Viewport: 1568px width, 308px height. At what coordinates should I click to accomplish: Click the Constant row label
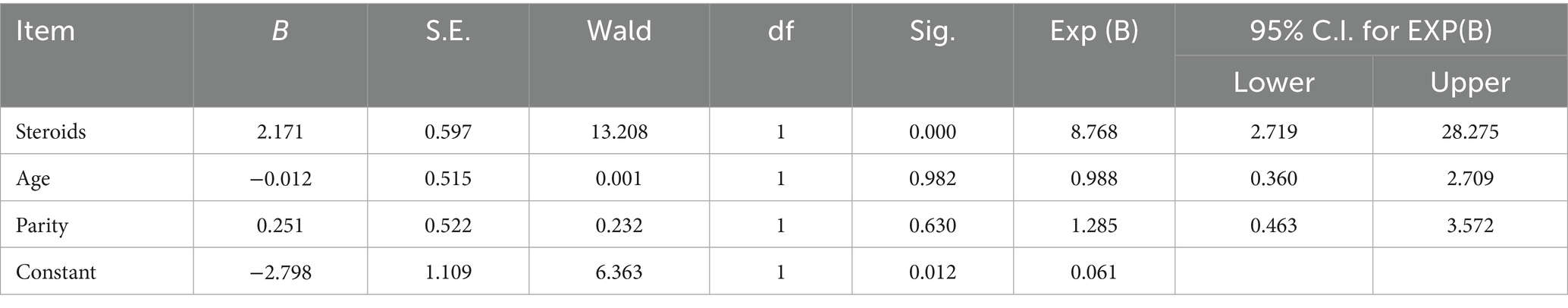pos(56,272)
